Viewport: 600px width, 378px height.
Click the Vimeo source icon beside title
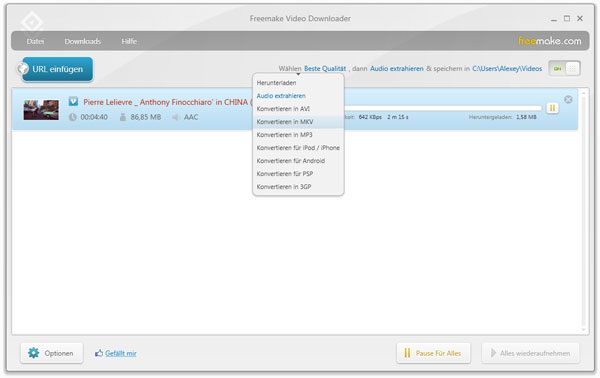pos(73,101)
